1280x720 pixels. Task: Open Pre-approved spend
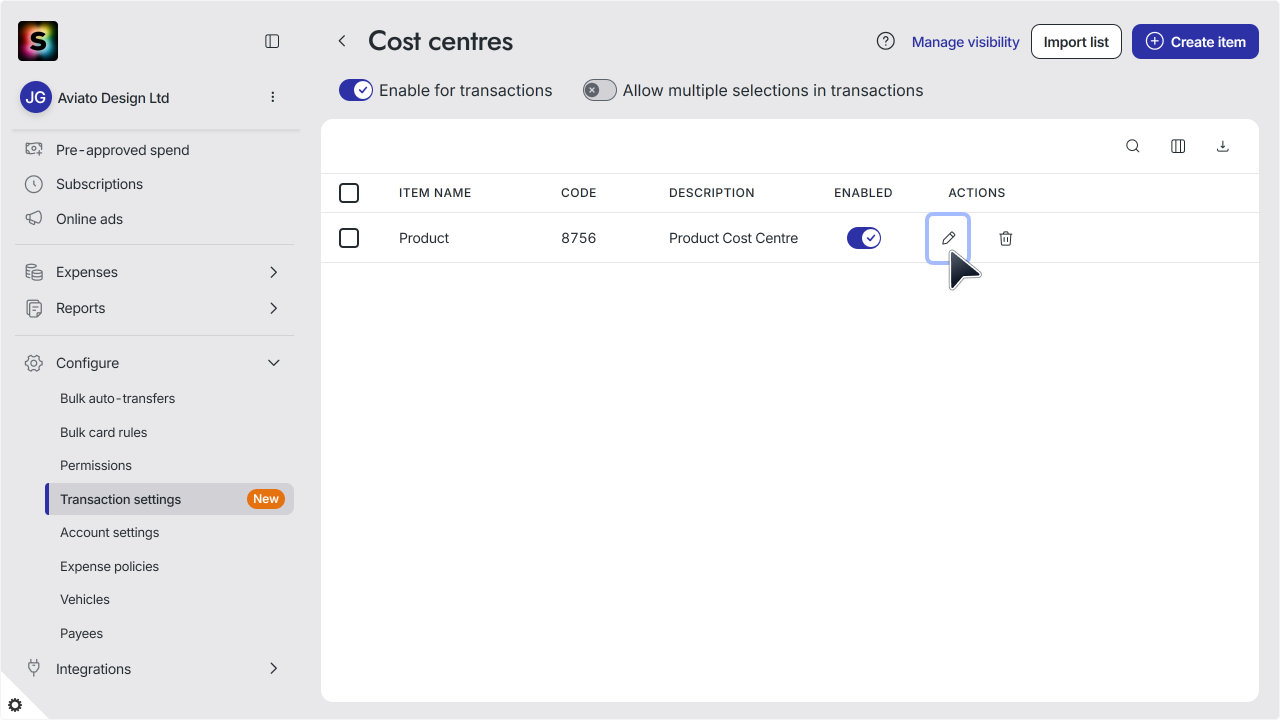(x=122, y=150)
